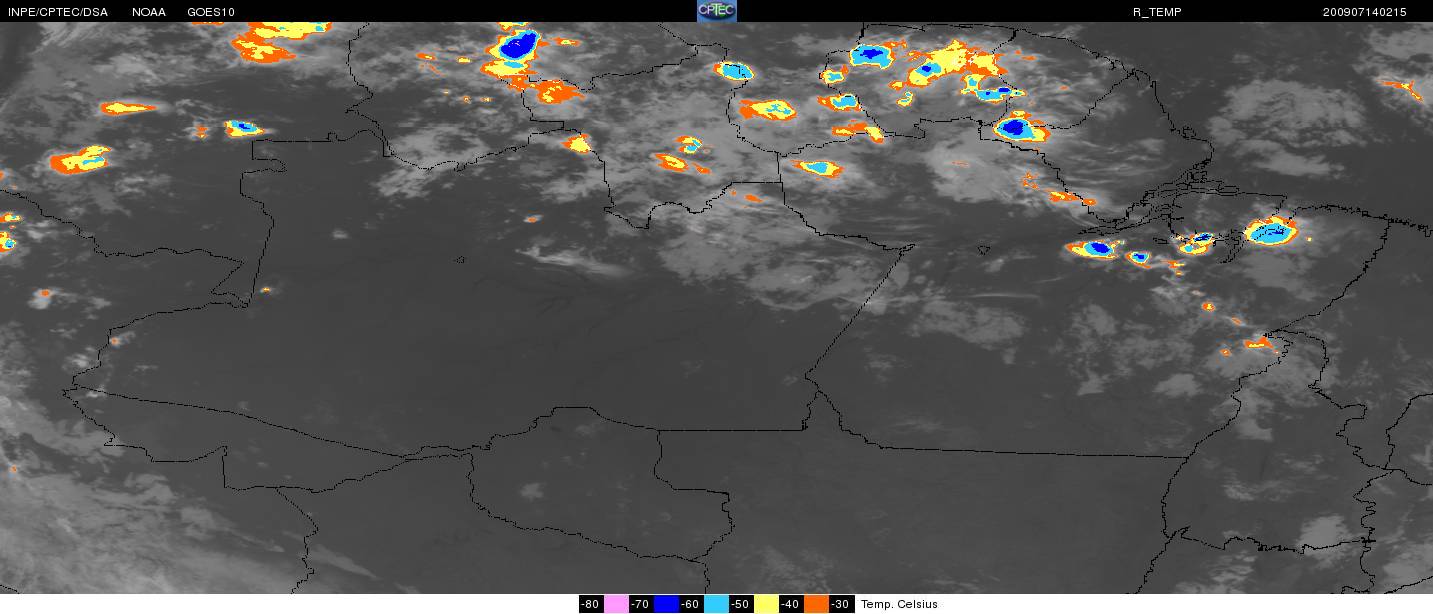Image resolution: width=1433 pixels, height=614 pixels.
Task: Click the -30 legend label
Action: click(841, 604)
